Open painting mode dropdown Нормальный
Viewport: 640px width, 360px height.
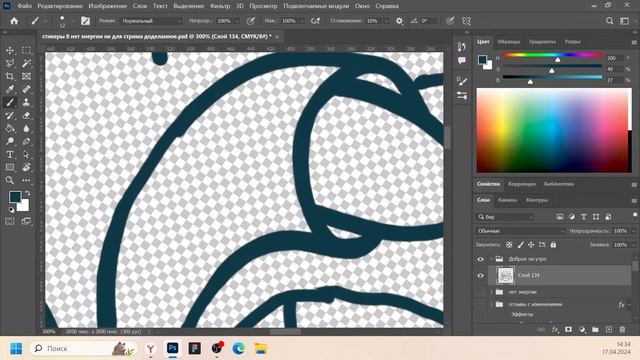[151, 21]
